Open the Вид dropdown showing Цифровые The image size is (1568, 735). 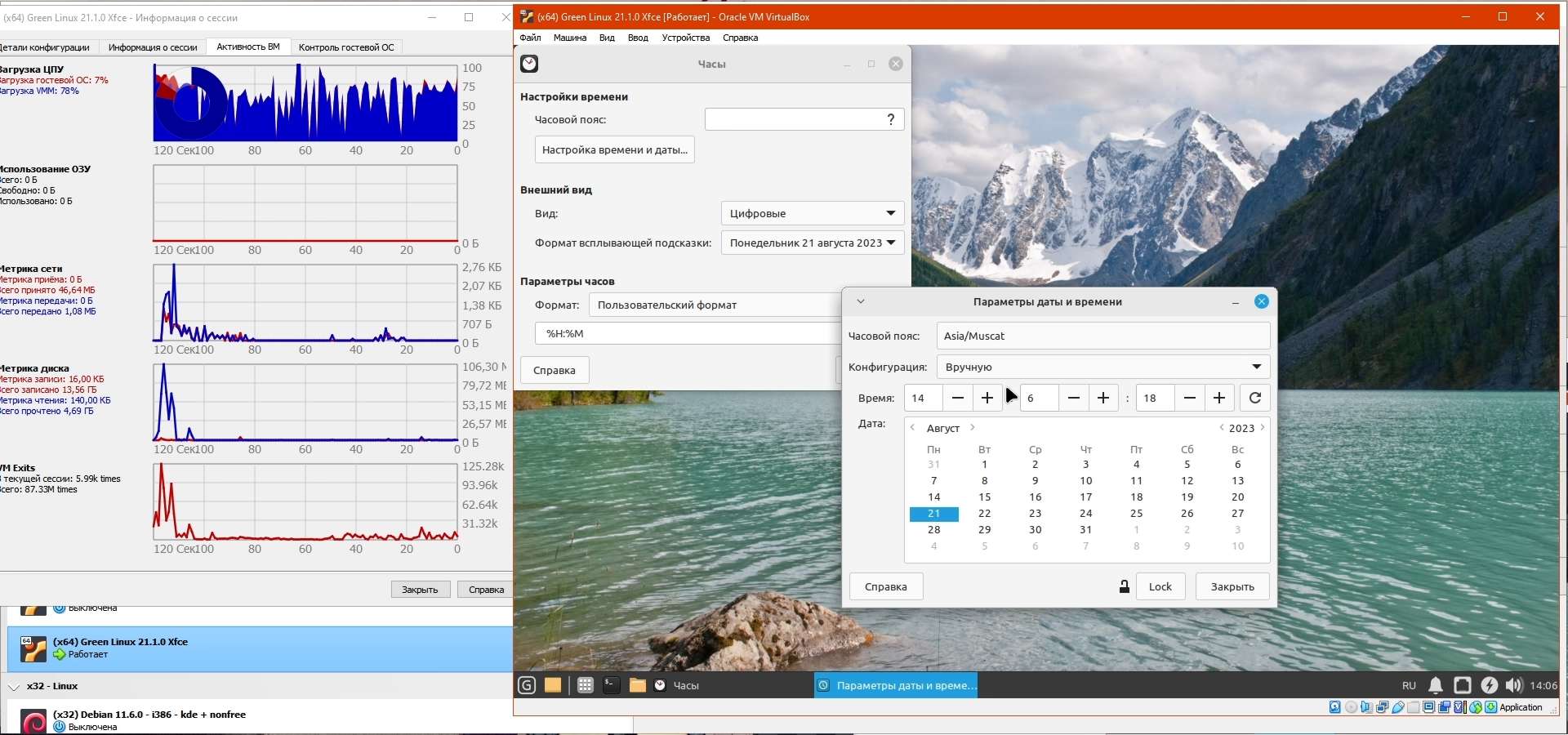tap(812, 213)
